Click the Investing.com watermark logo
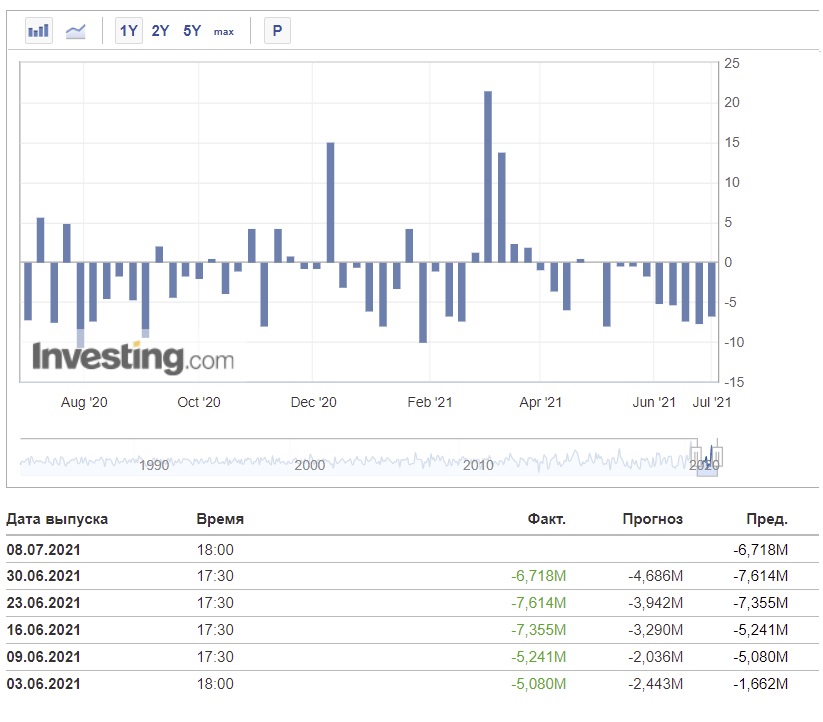The image size is (823, 722). tap(133, 358)
